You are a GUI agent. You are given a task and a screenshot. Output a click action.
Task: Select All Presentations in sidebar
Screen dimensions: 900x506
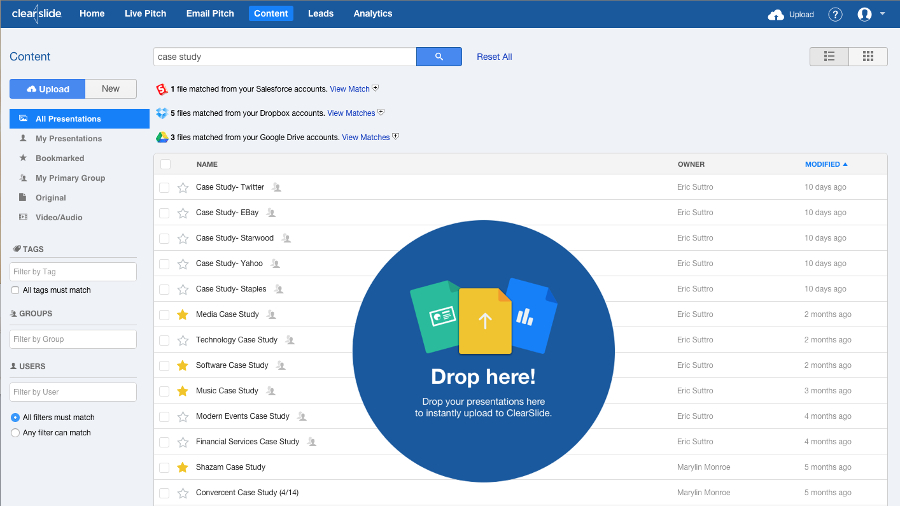tap(80, 119)
